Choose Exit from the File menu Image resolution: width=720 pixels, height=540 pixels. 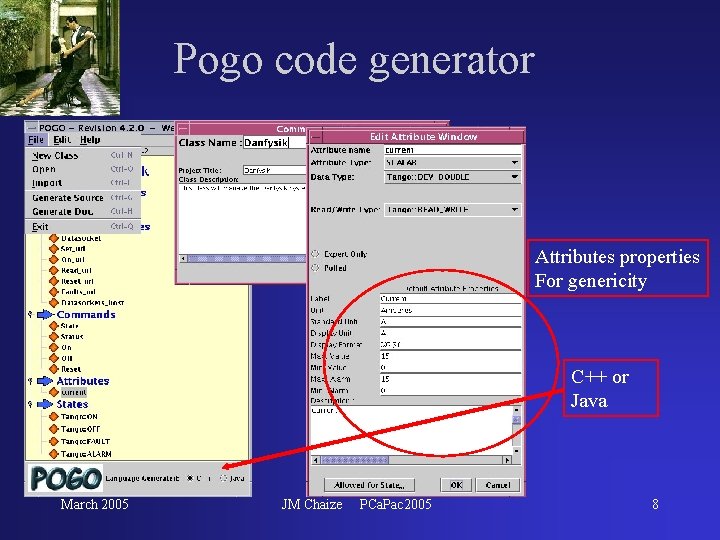(83, 226)
